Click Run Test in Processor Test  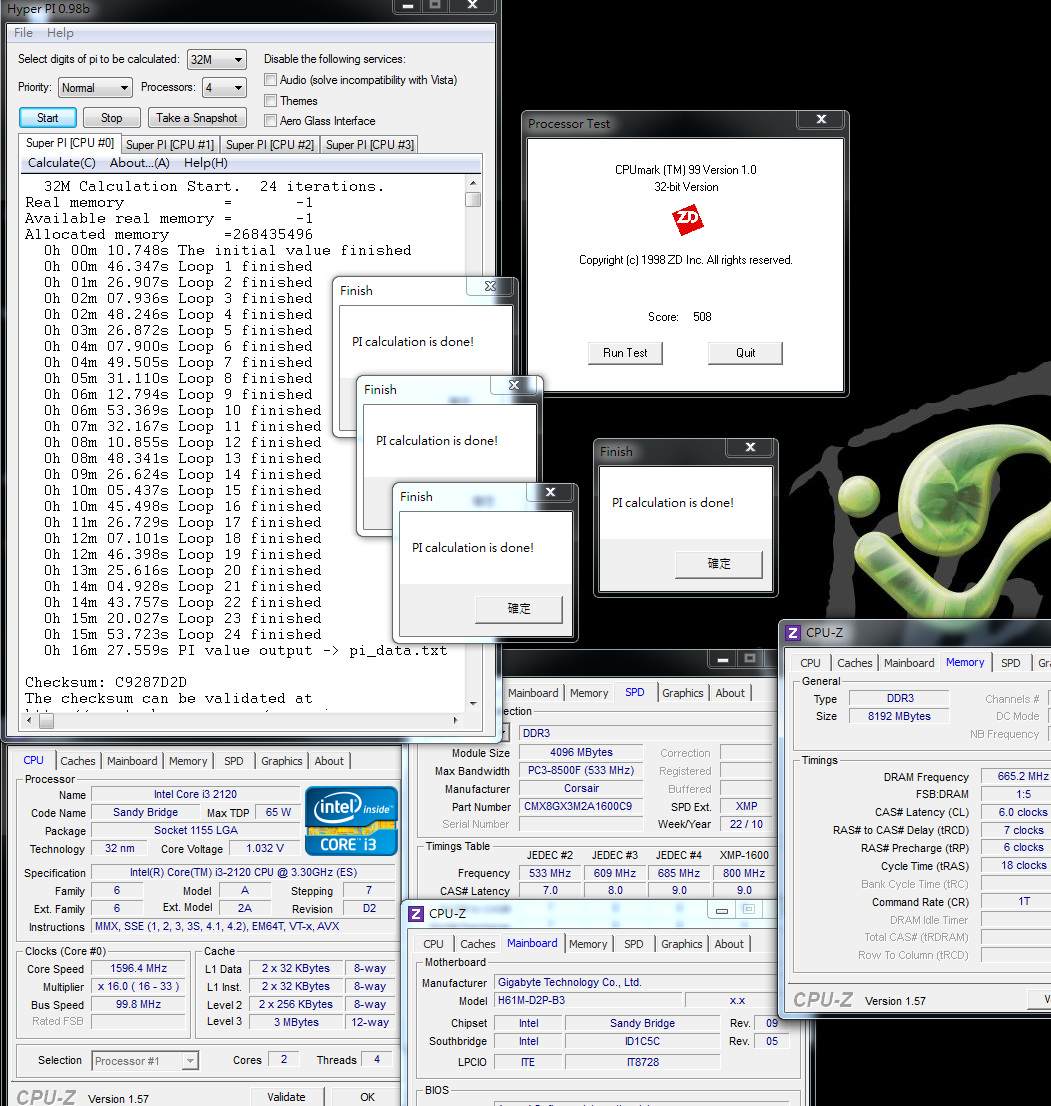[625, 353]
